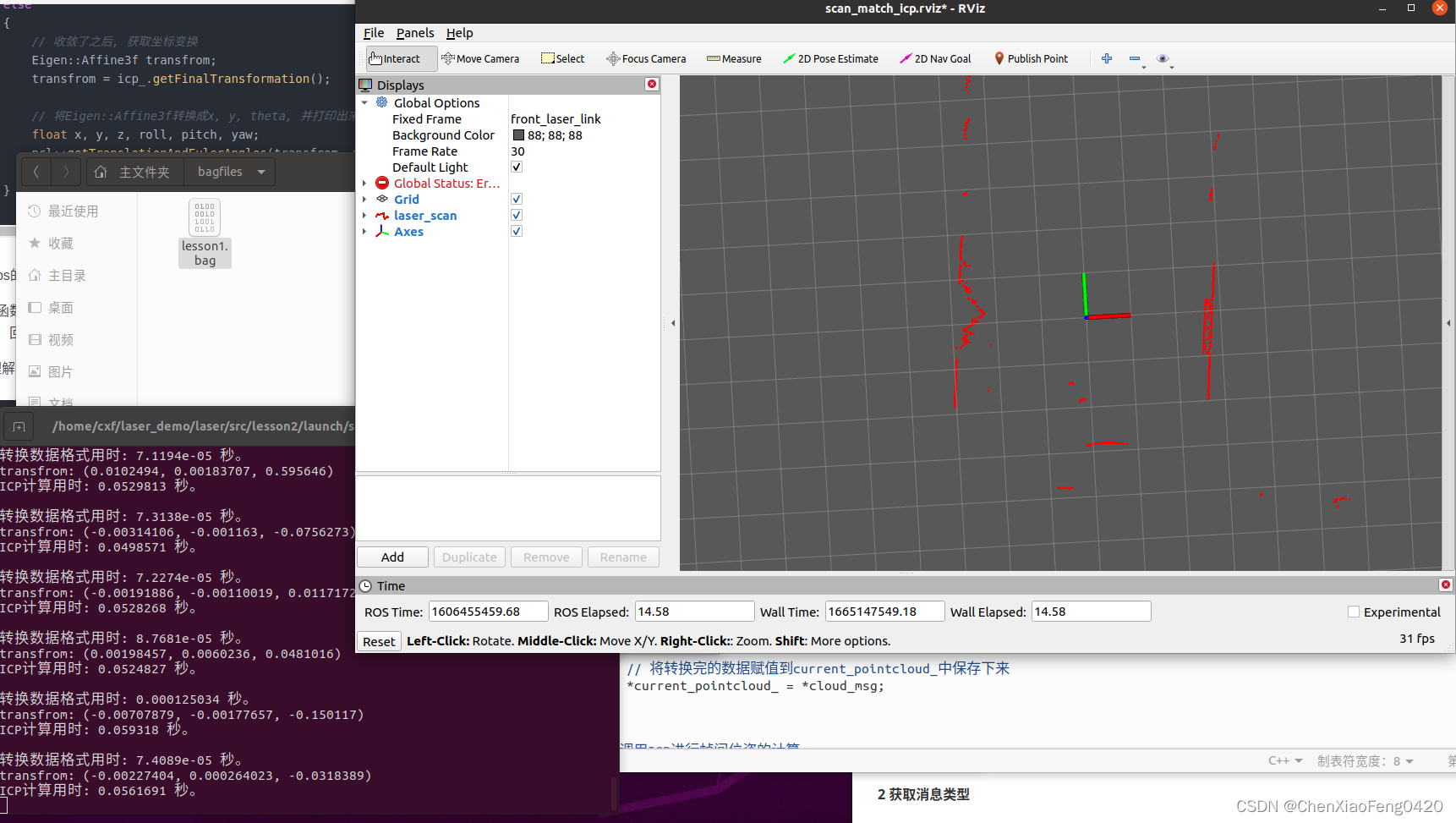Select the Focus Camera tool
This screenshot has width=1456, height=823.
(647, 58)
